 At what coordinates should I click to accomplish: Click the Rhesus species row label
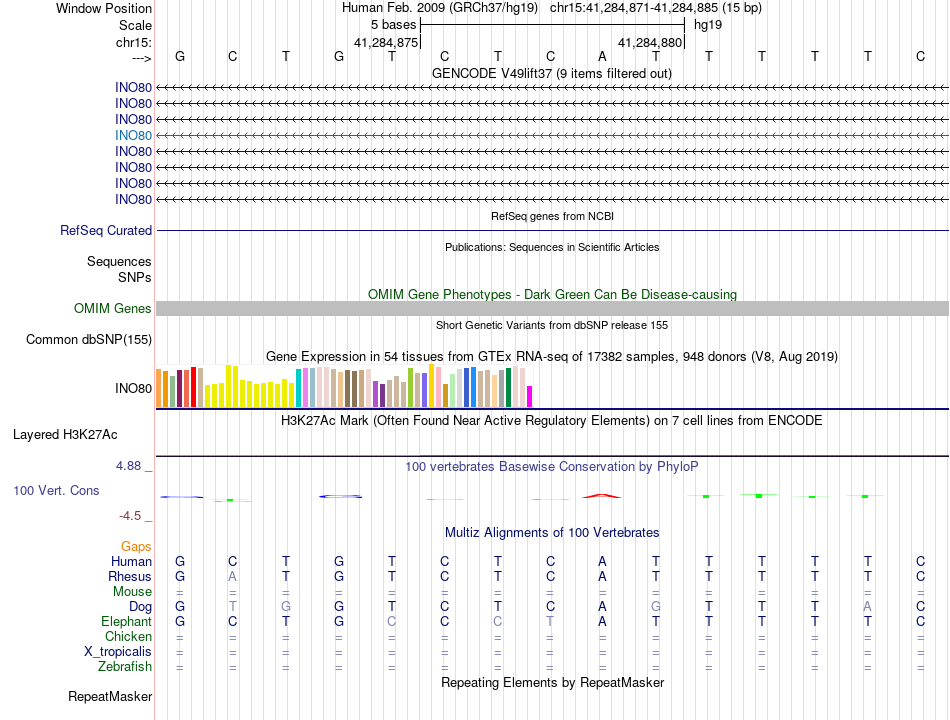pos(130,576)
